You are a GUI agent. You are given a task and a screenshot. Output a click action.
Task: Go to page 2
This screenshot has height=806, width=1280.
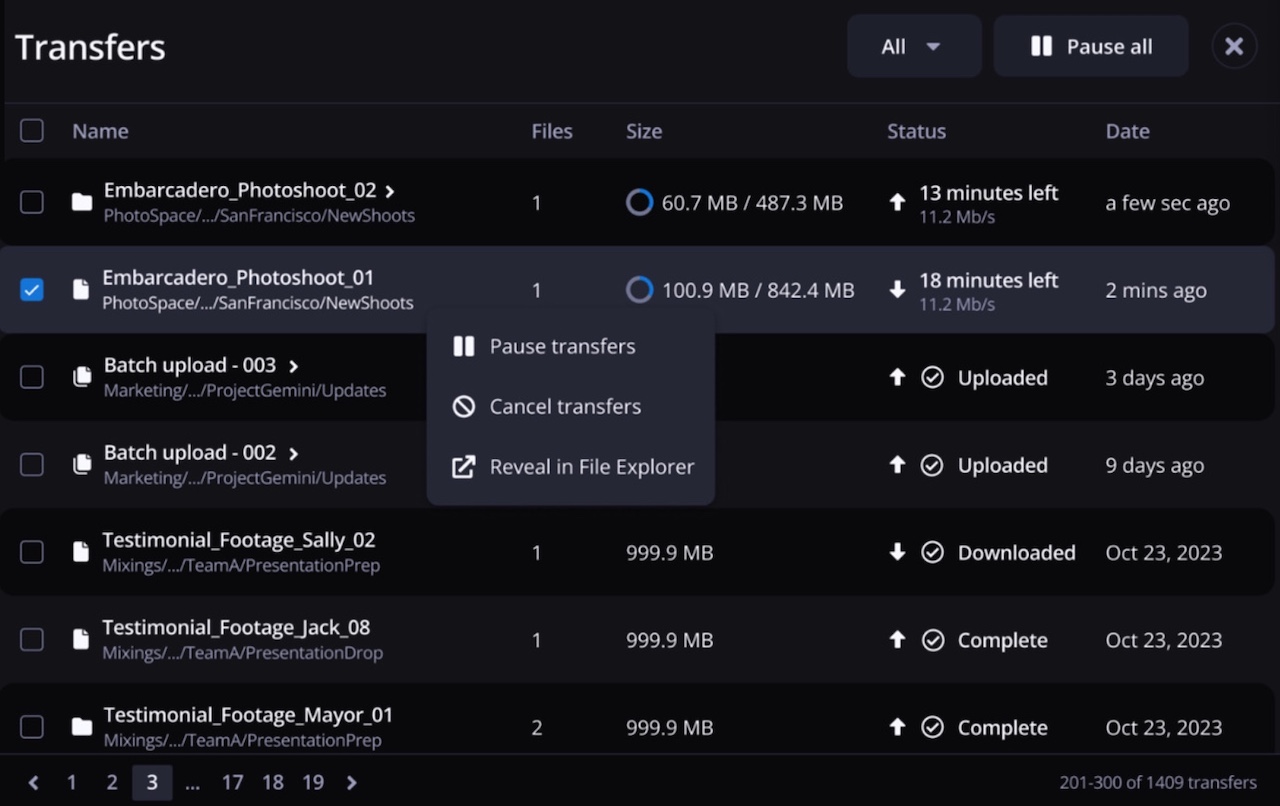coord(112,783)
